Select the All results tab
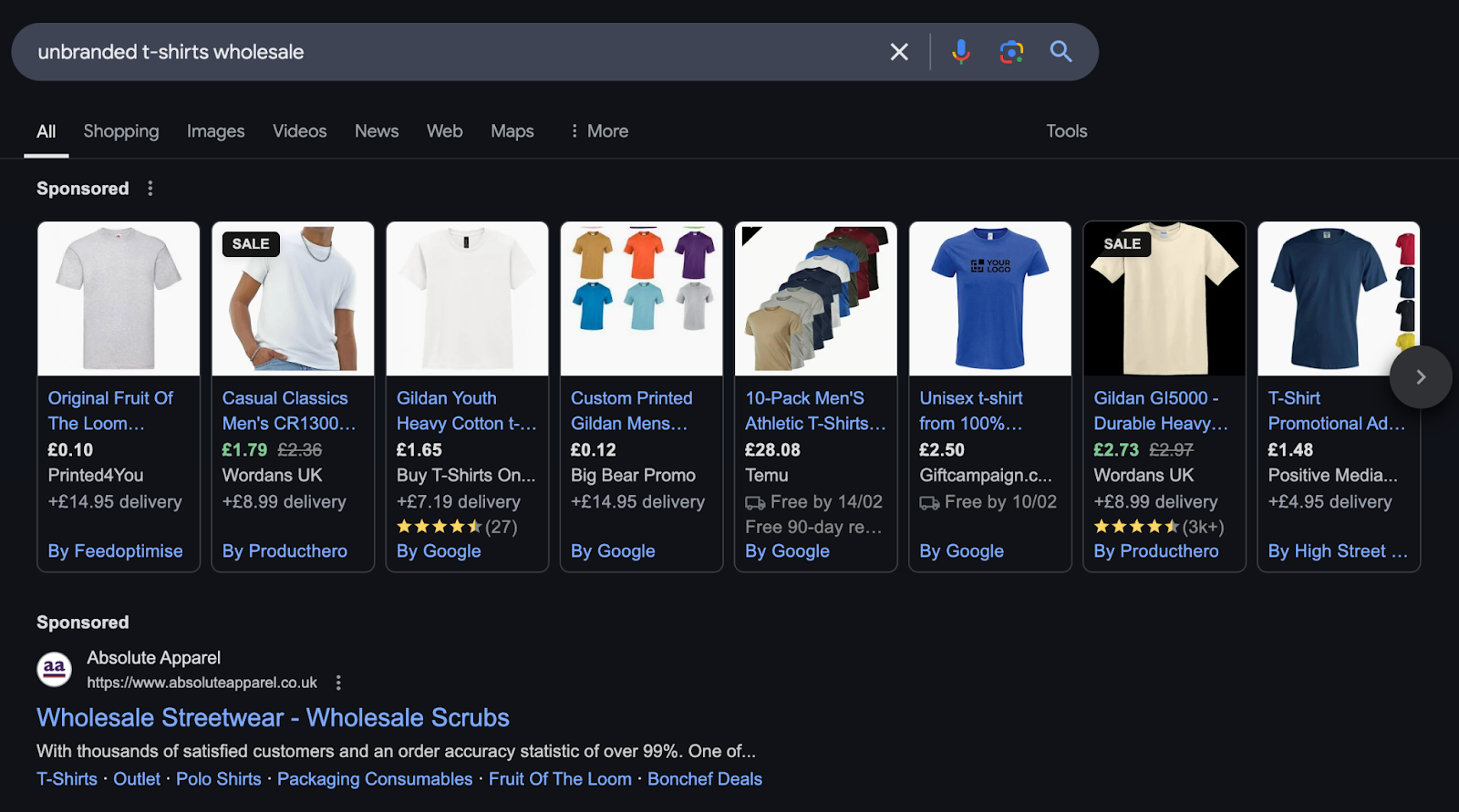 click(47, 131)
